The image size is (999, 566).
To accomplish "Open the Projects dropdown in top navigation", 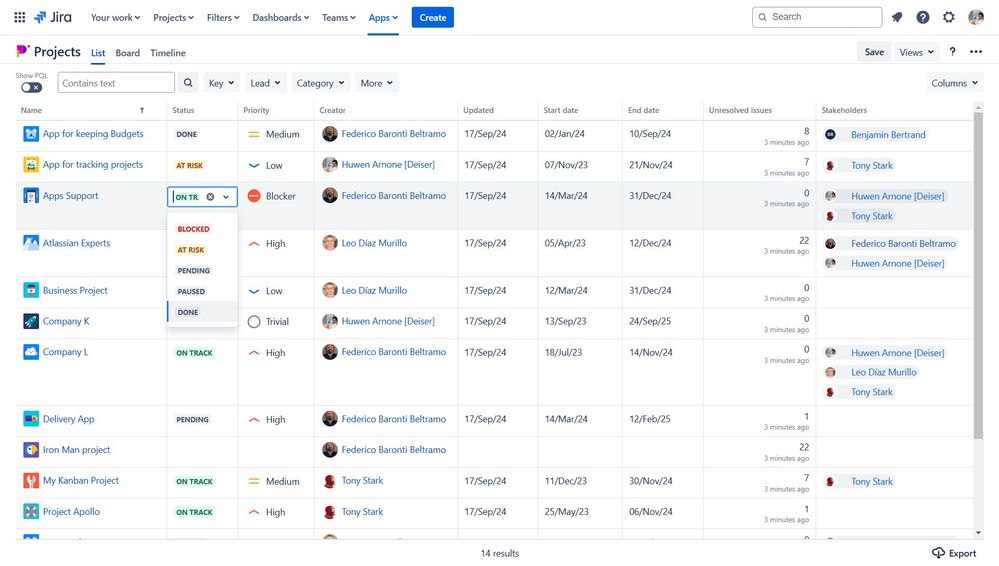I will coord(173,17).
